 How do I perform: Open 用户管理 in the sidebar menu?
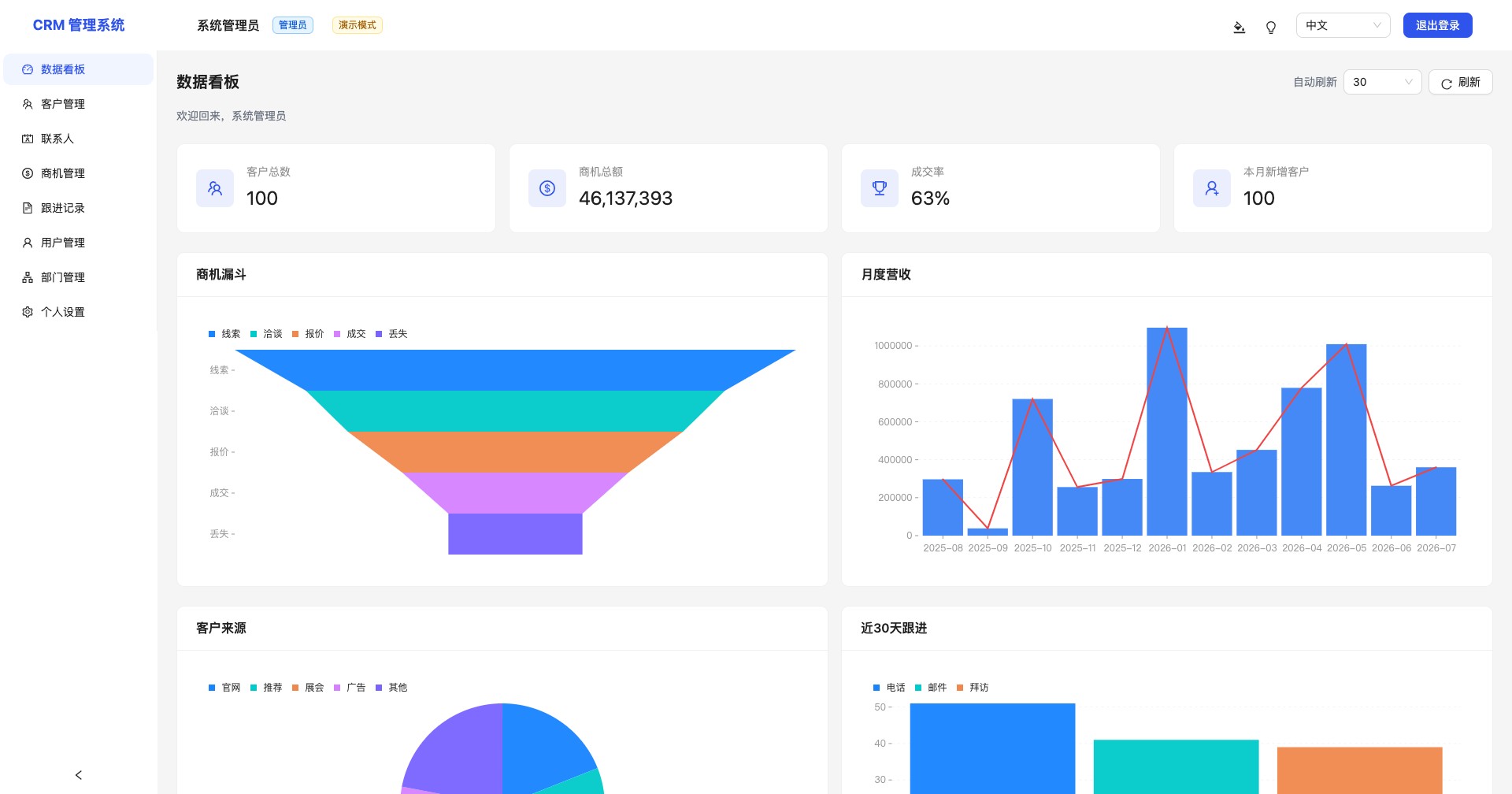78,243
